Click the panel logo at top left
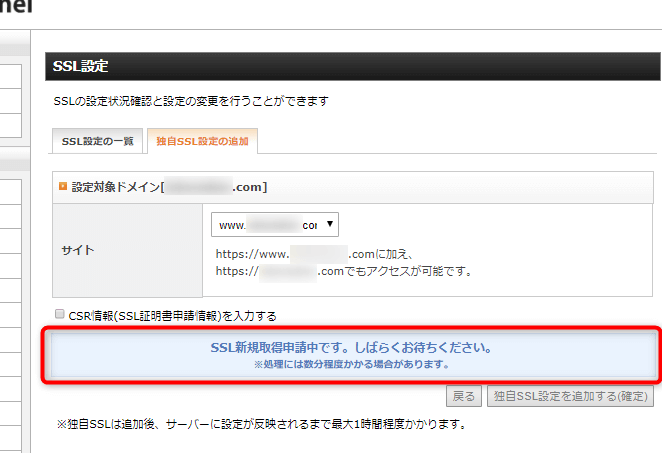662x453 pixels. click(x=16, y=6)
